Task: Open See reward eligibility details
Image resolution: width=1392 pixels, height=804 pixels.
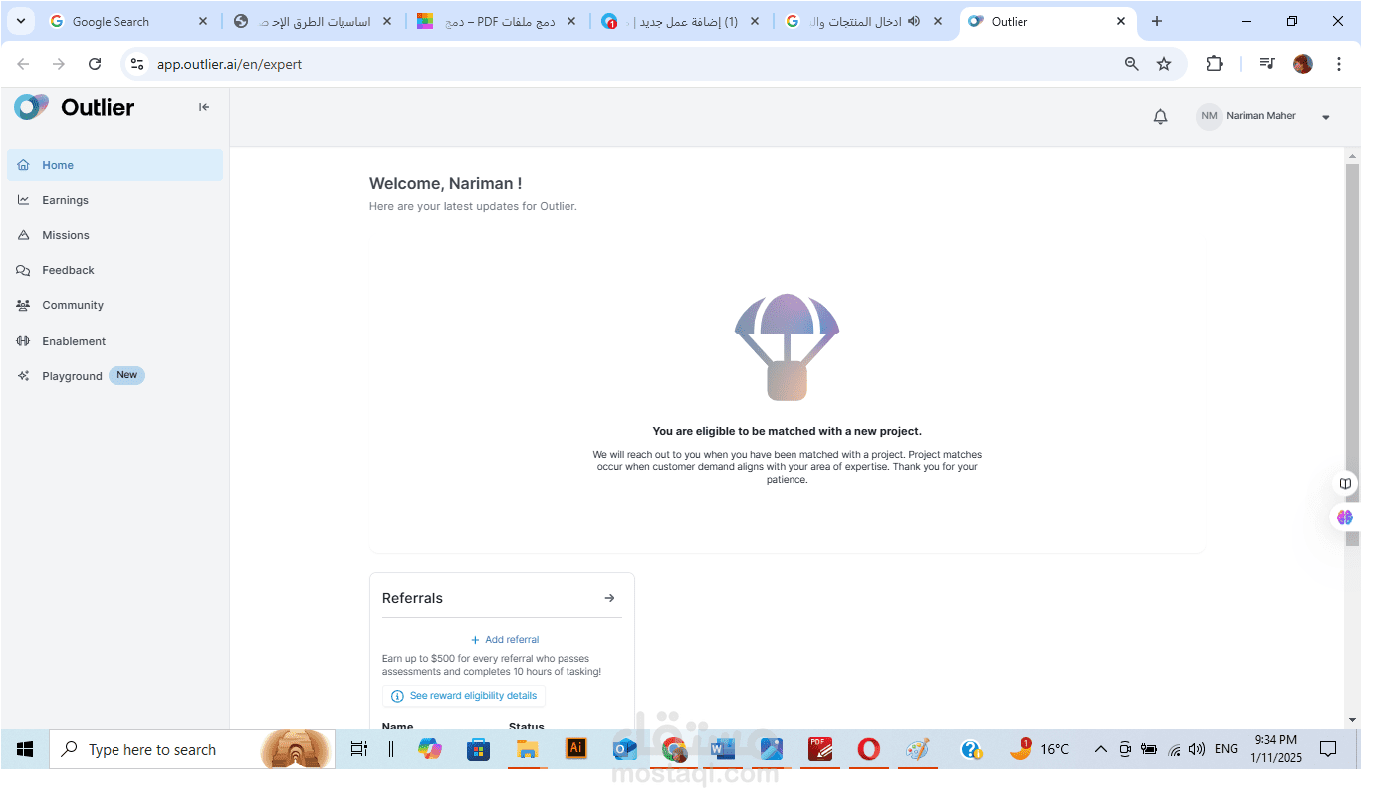Action: (x=464, y=696)
